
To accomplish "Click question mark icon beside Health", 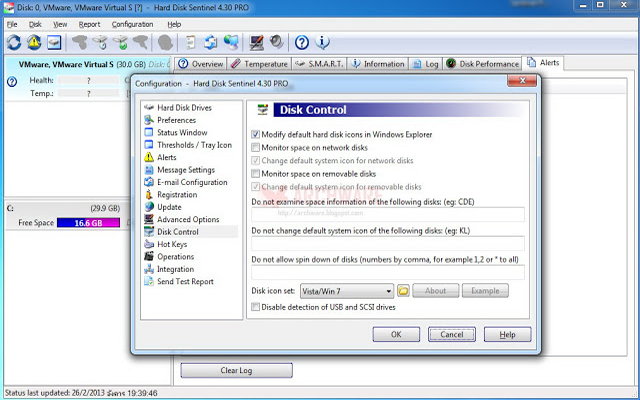I will click(12, 82).
